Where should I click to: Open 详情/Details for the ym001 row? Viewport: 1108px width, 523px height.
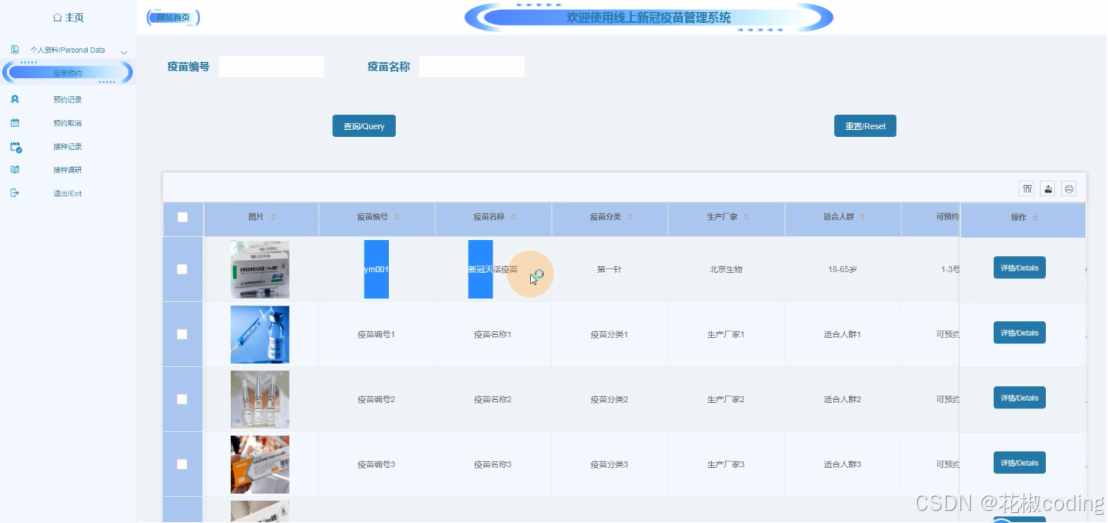pos(1019,268)
